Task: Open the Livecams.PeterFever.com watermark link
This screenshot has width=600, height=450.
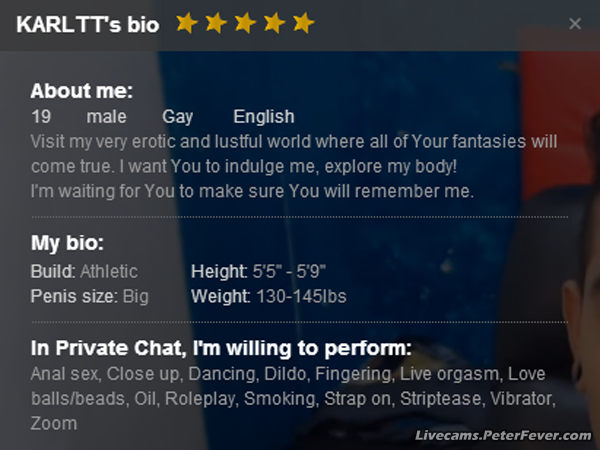Action: (x=502, y=435)
